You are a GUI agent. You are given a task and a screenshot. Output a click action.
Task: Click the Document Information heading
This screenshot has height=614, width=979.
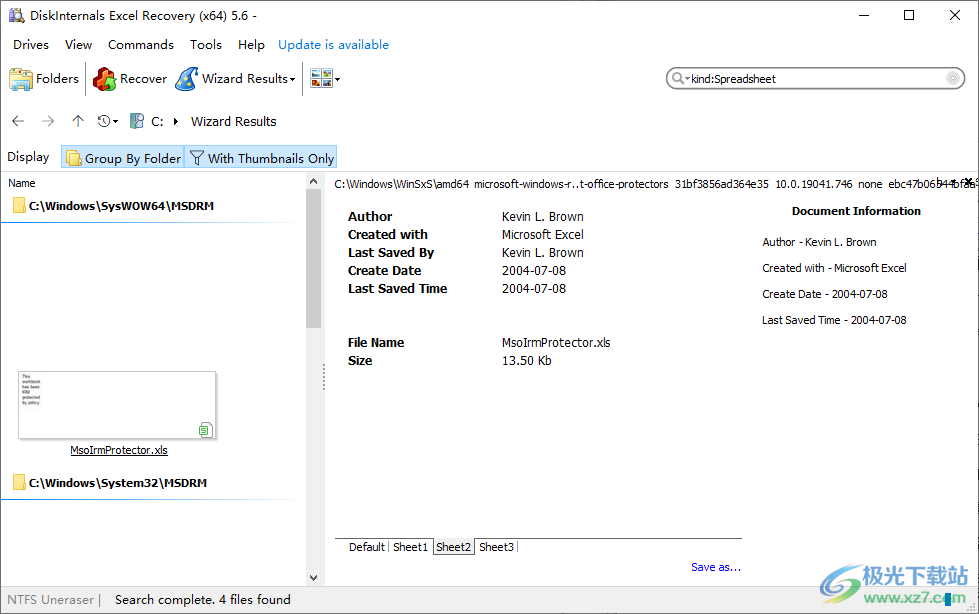856,211
